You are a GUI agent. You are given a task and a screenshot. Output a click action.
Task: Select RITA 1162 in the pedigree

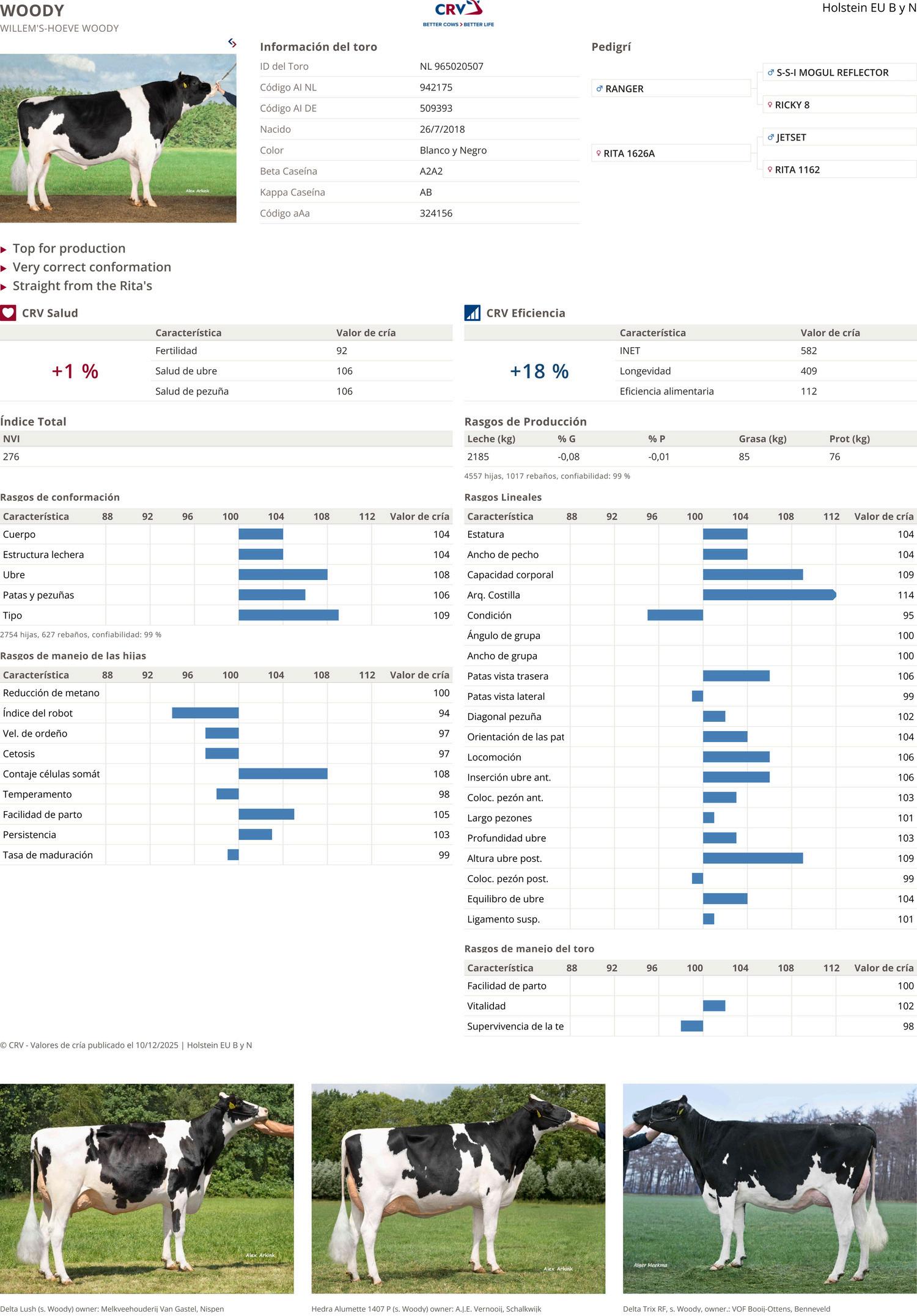[x=840, y=170]
